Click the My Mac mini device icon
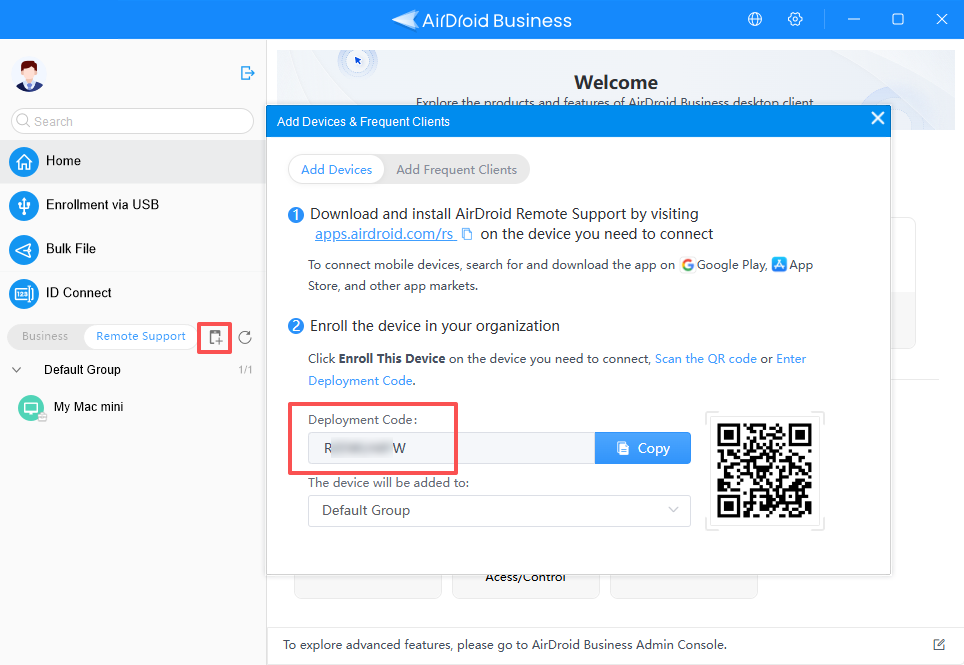This screenshot has width=964, height=665. (x=31, y=407)
